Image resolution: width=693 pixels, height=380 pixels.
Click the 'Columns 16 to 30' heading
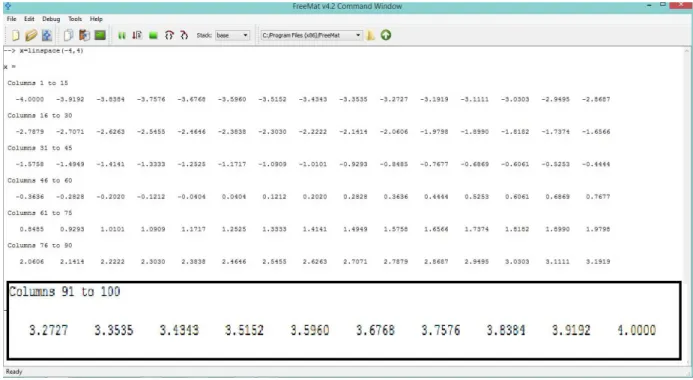pos(40,115)
